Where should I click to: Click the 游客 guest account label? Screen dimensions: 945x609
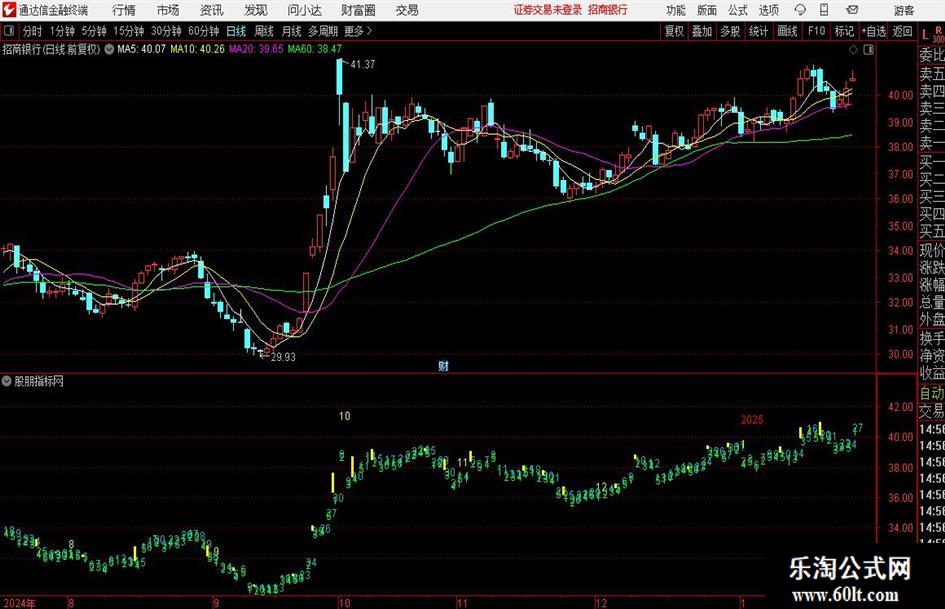click(904, 10)
